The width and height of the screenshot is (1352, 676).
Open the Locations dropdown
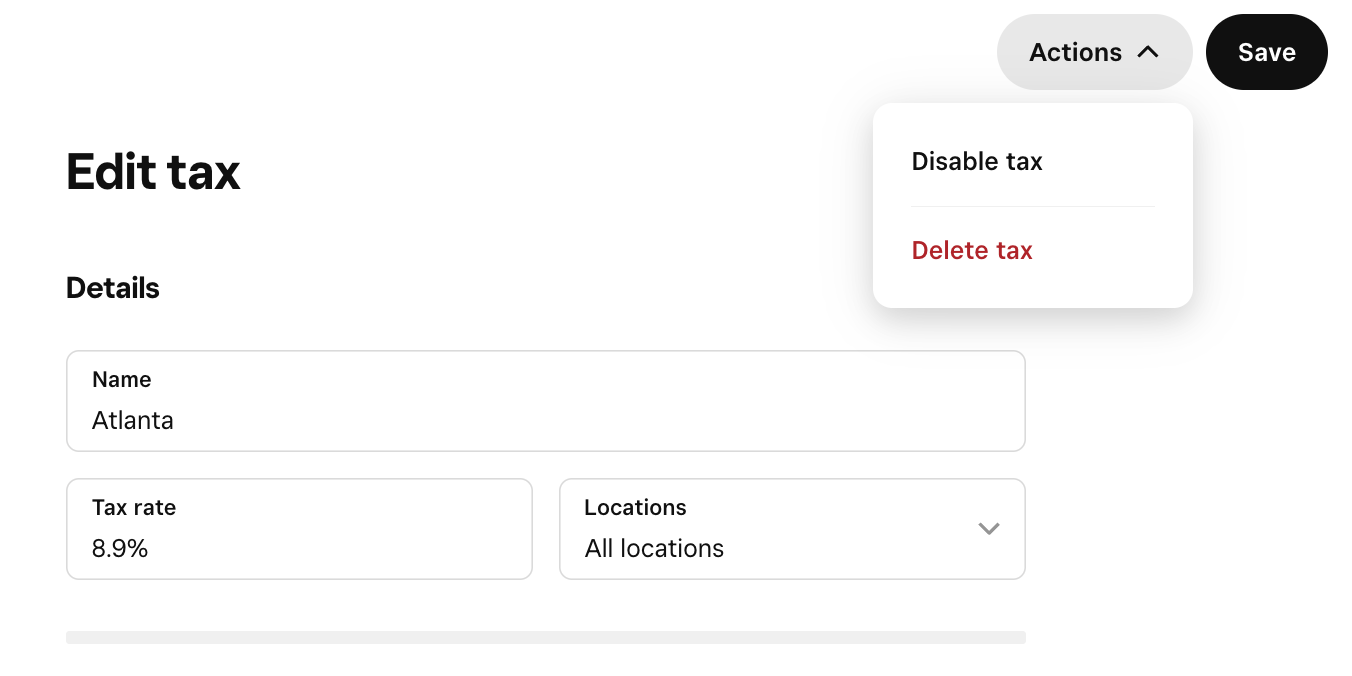pos(792,529)
